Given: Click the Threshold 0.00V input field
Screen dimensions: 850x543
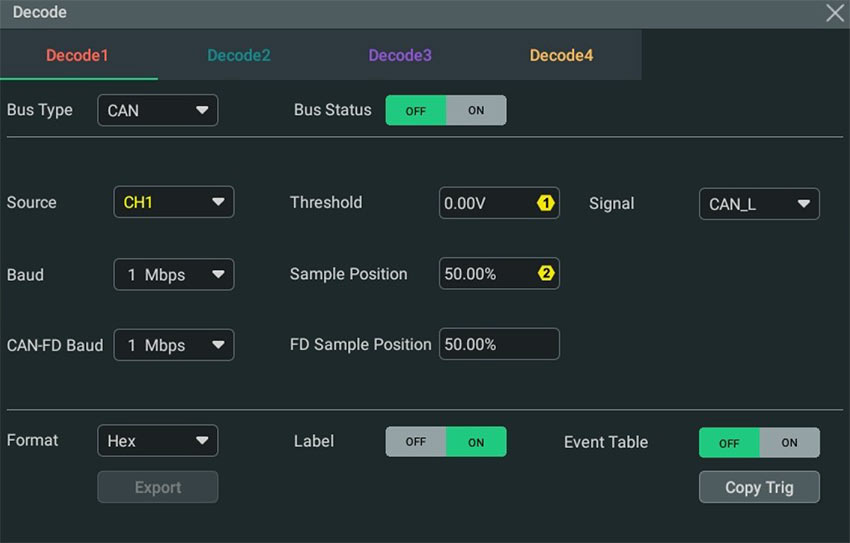Looking at the screenshot, I should [x=499, y=203].
